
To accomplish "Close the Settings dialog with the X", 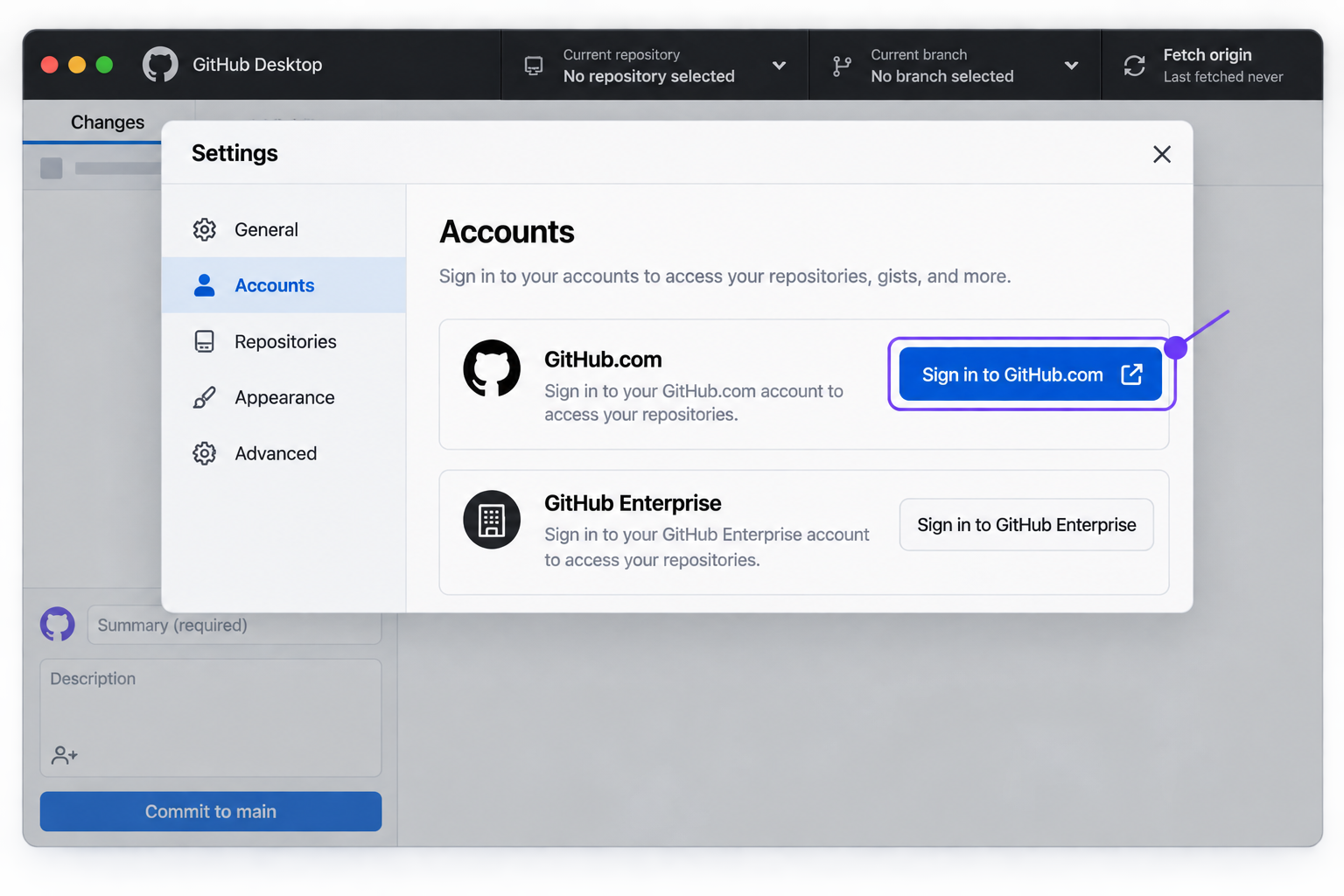I will pyautogui.click(x=1162, y=154).
